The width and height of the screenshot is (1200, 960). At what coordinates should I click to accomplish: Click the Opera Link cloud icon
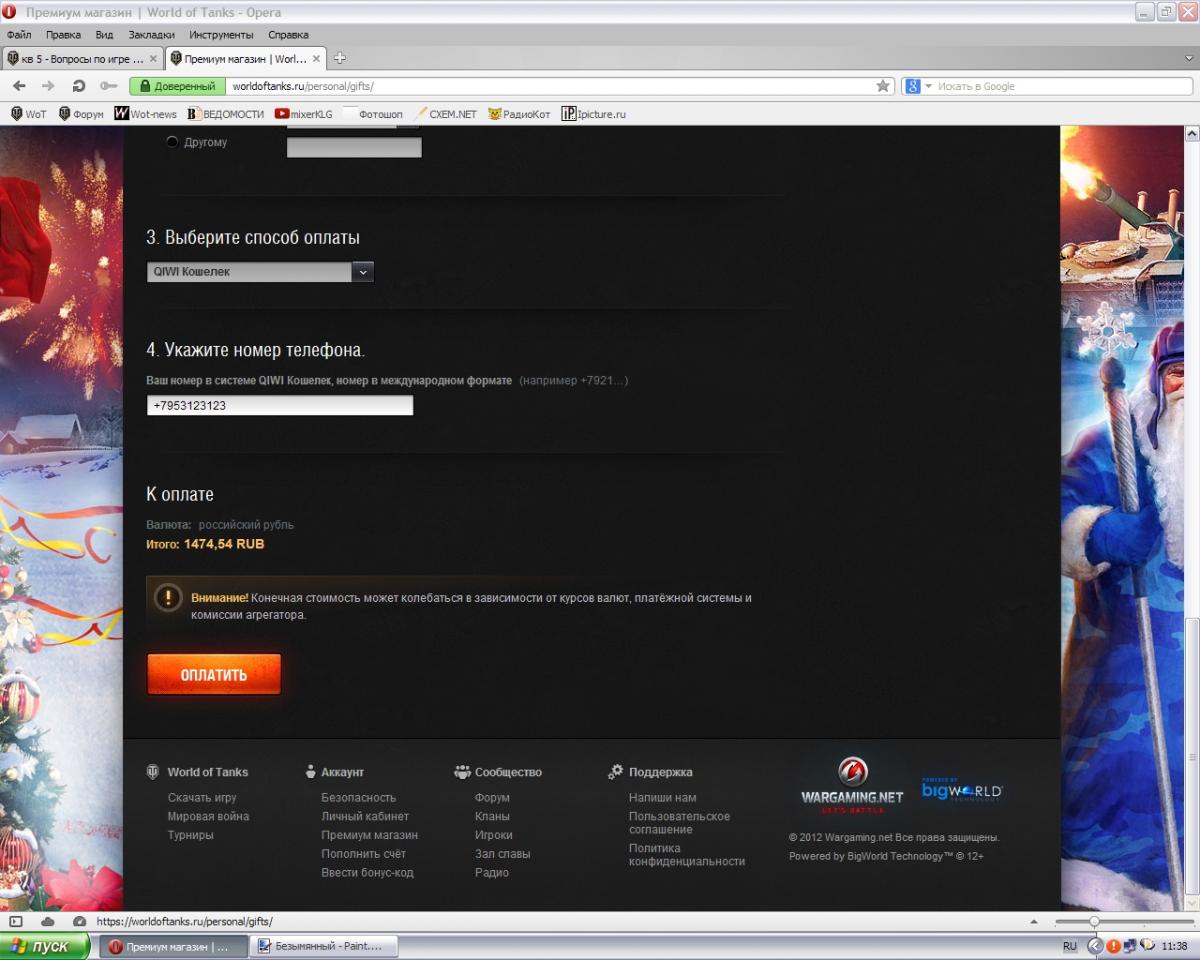(48, 921)
